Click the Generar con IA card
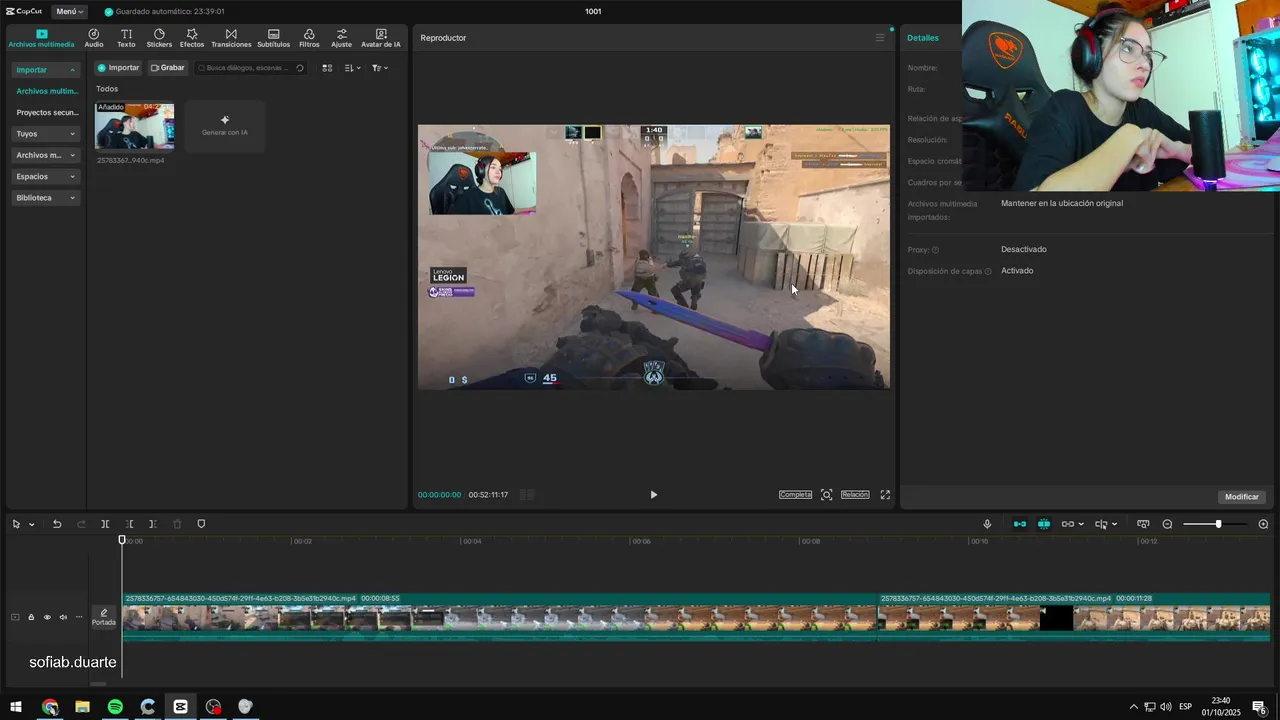Viewport: 1280px width, 720px height. (x=225, y=126)
